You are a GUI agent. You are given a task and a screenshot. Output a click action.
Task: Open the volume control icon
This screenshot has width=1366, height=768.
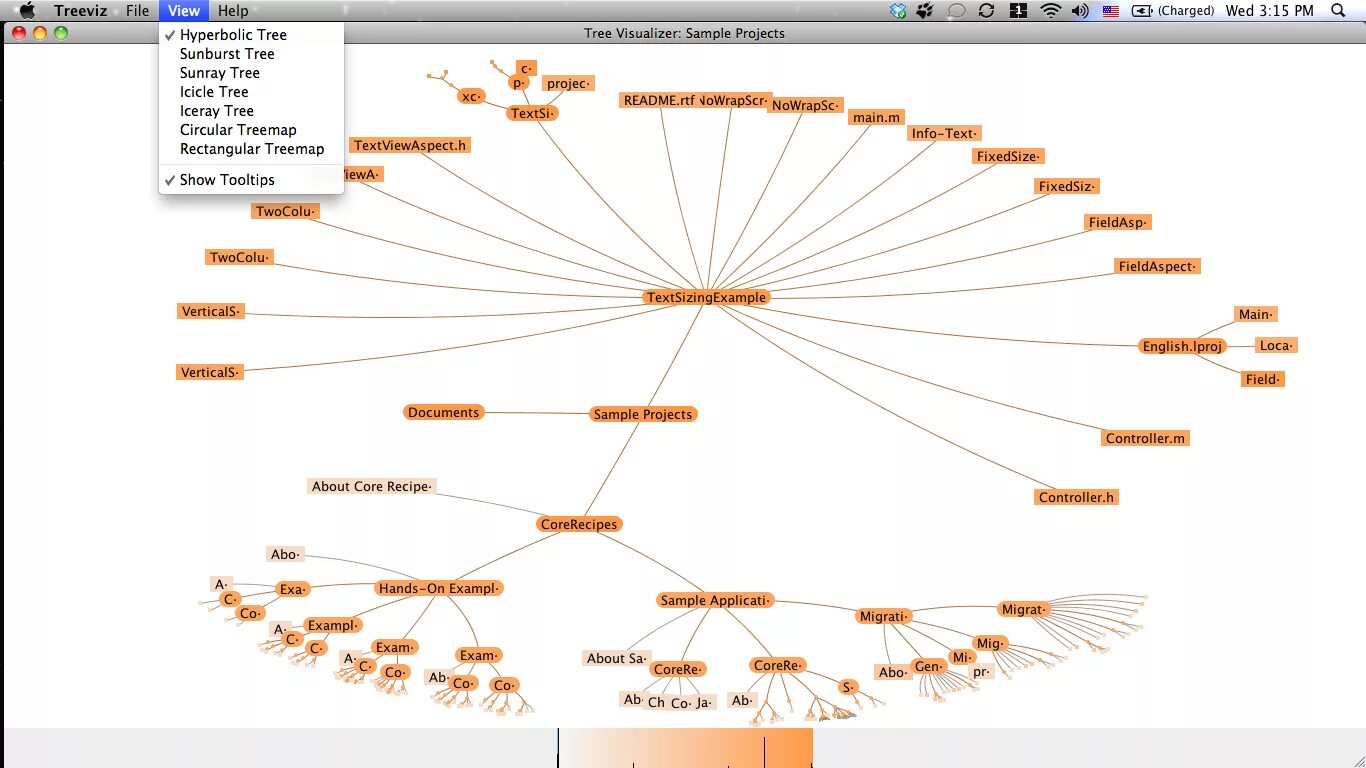point(1080,11)
